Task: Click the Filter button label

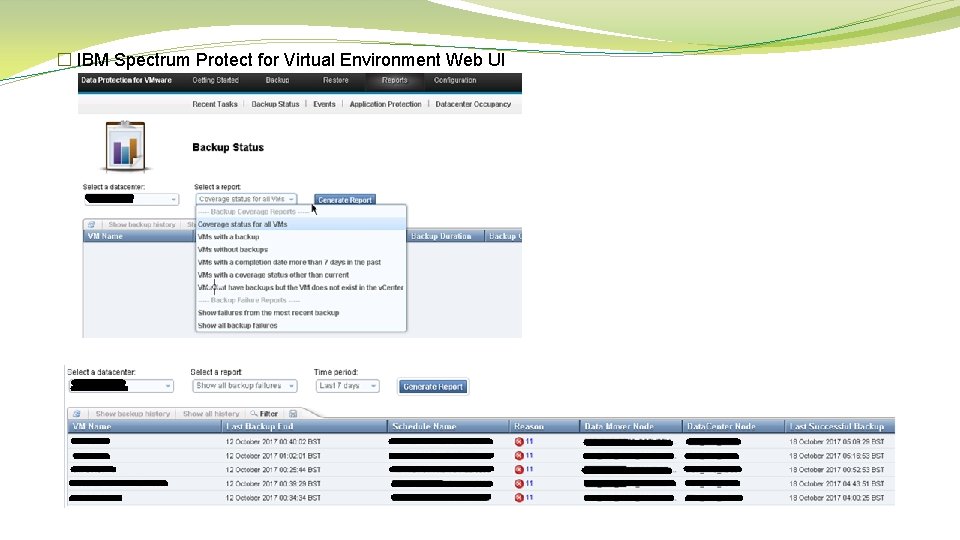Action: coord(269,414)
